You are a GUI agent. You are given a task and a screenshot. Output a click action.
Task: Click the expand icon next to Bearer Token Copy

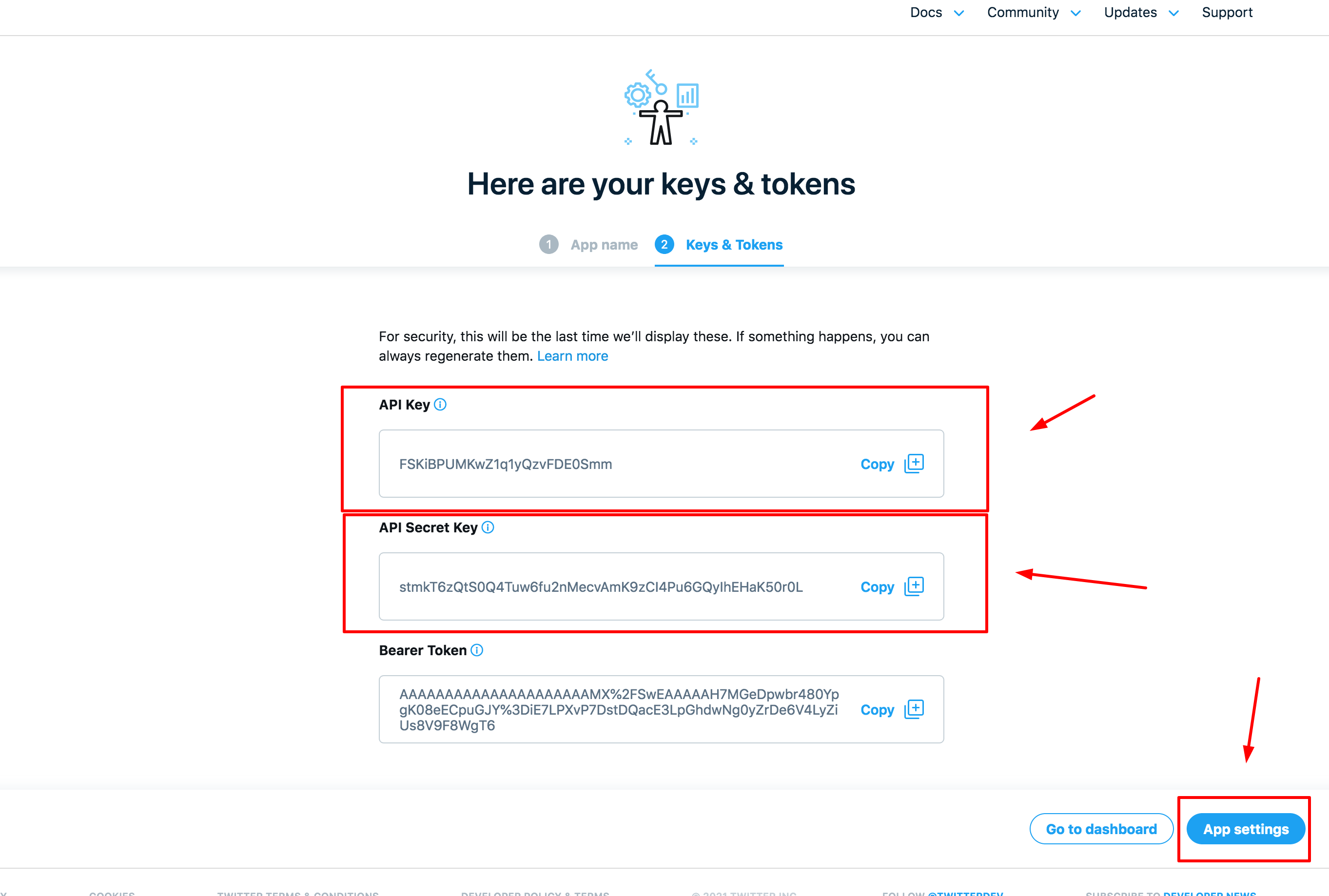[x=915, y=709]
